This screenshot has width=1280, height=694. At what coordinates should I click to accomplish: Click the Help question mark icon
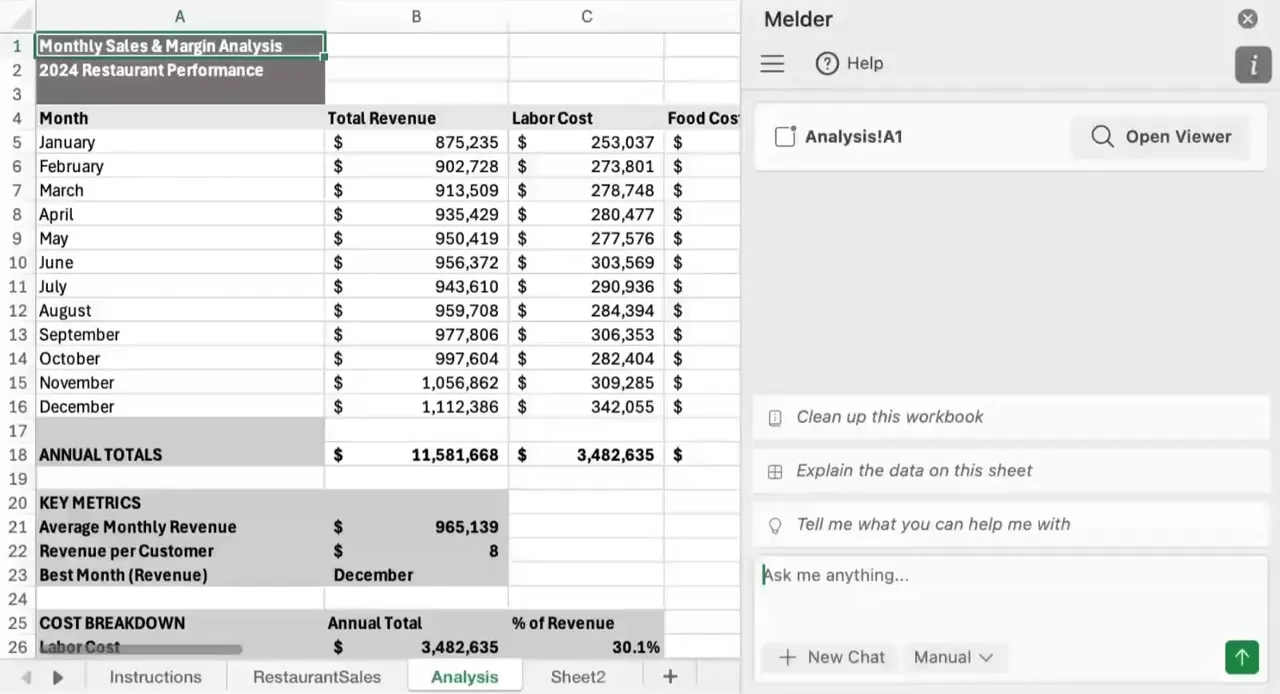point(826,63)
